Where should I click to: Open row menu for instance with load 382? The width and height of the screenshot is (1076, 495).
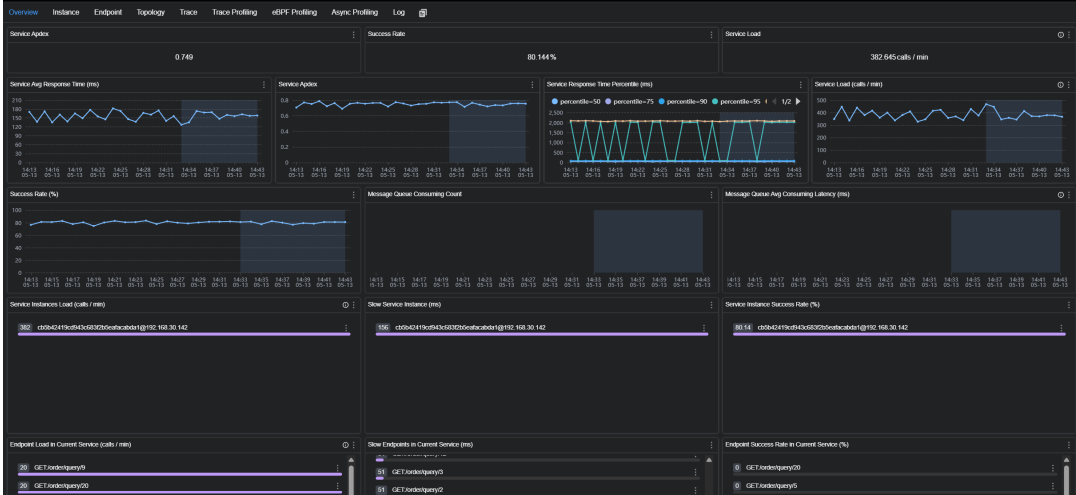pyautogui.click(x=346, y=328)
